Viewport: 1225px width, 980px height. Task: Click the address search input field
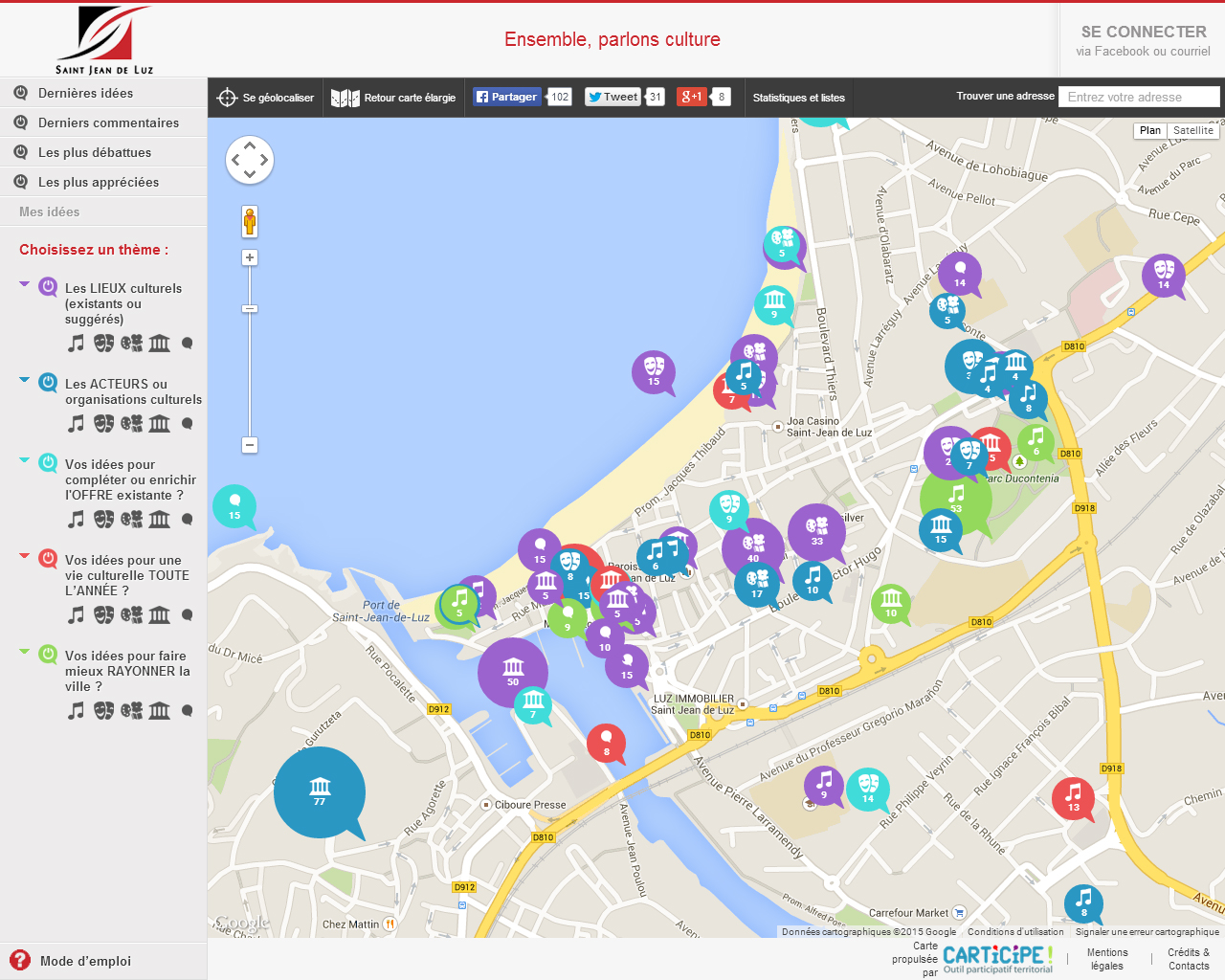1139,97
